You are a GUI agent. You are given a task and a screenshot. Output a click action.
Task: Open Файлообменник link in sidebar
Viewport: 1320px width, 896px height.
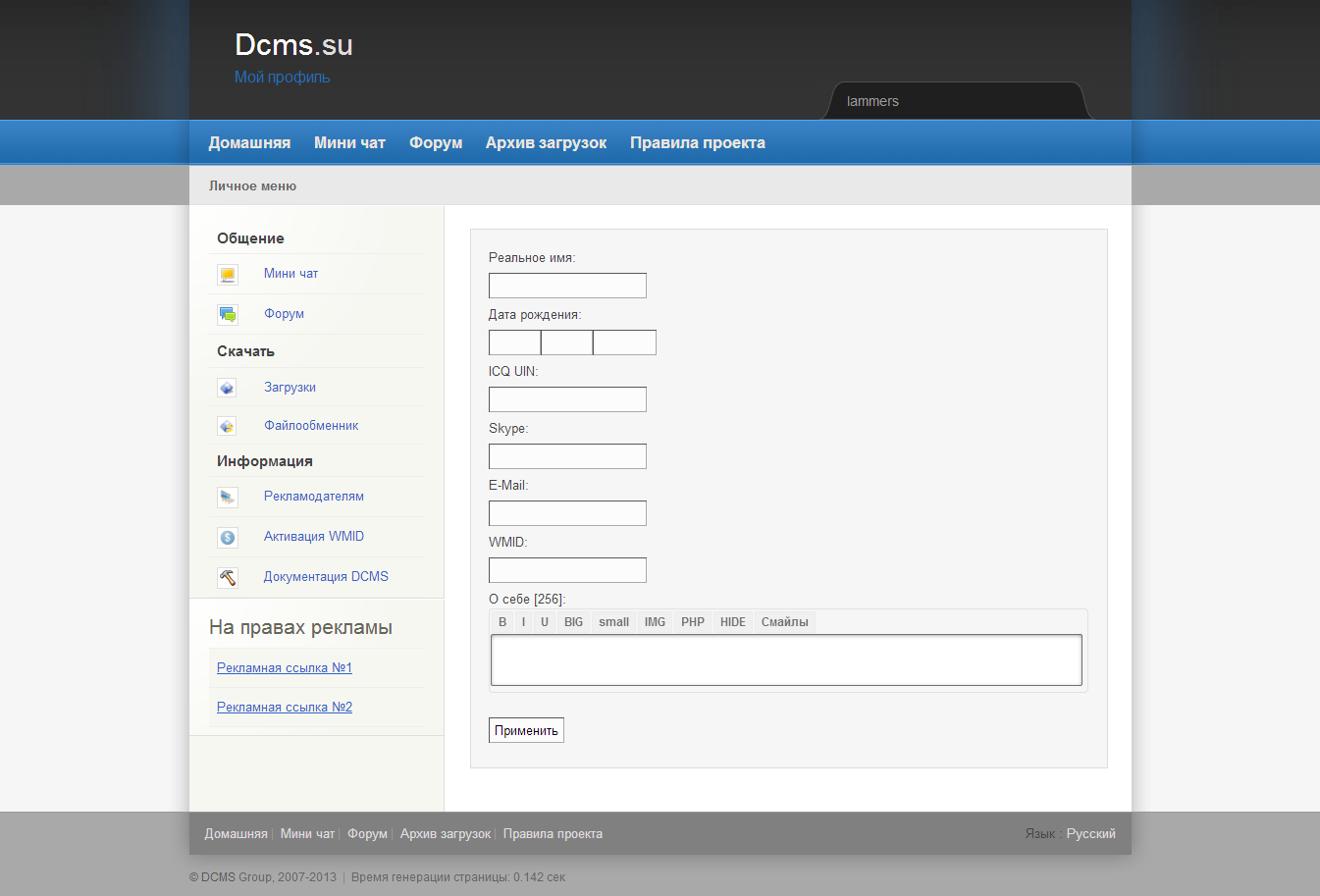coord(311,425)
